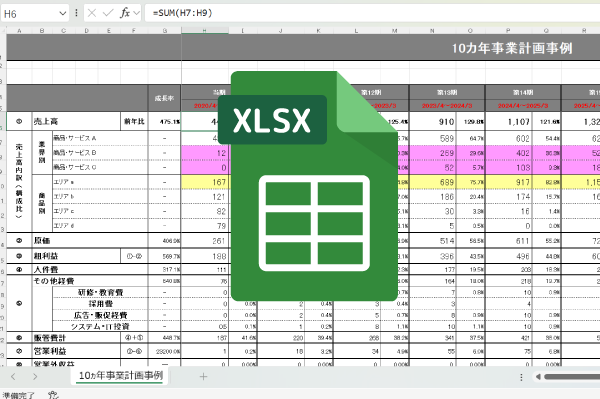The height and width of the screenshot is (399, 600).
Task: Select pink cell 269 in 第13期
Action: (433, 153)
